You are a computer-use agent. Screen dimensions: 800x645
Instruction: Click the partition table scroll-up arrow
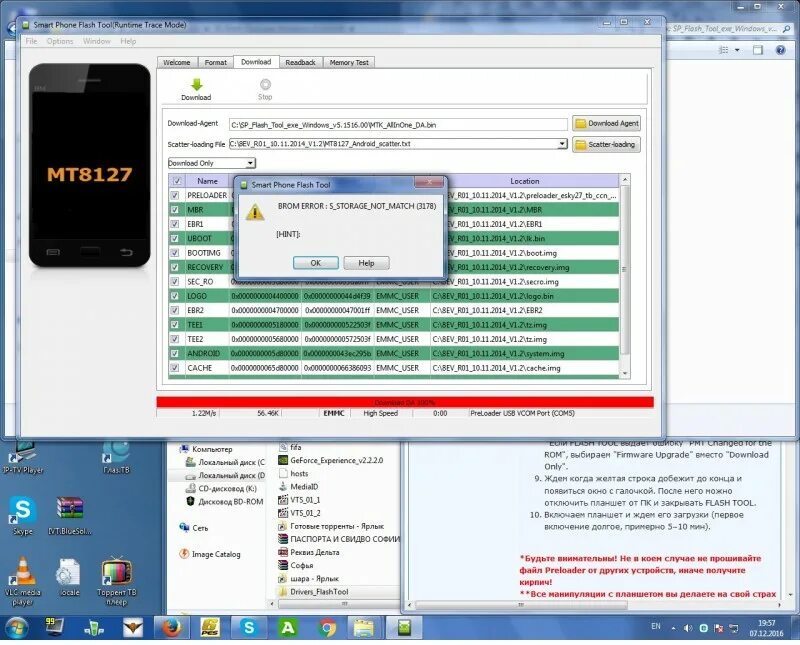click(625, 180)
